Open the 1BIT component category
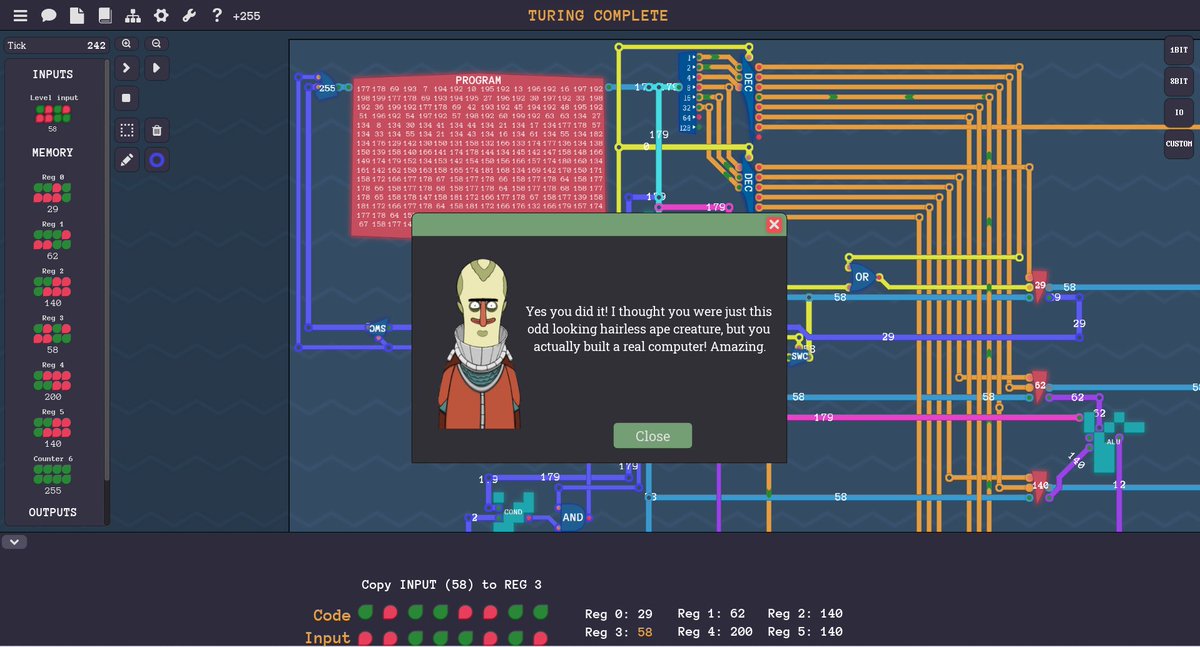The width and height of the screenshot is (1200, 647). [1178, 51]
